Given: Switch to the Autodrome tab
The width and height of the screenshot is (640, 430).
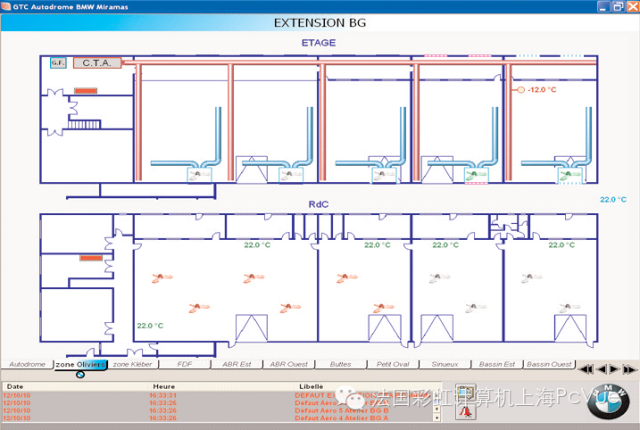Looking at the screenshot, I should pos(27,364).
